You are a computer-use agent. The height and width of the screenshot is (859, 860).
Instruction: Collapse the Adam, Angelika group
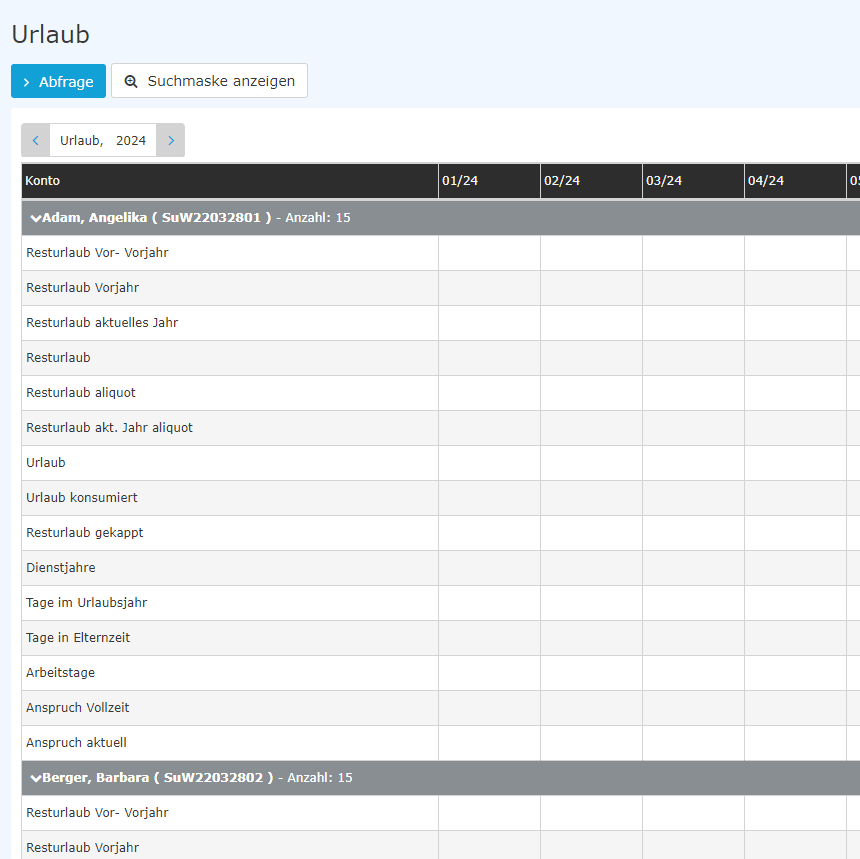pyautogui.click(x=36, y=218)
